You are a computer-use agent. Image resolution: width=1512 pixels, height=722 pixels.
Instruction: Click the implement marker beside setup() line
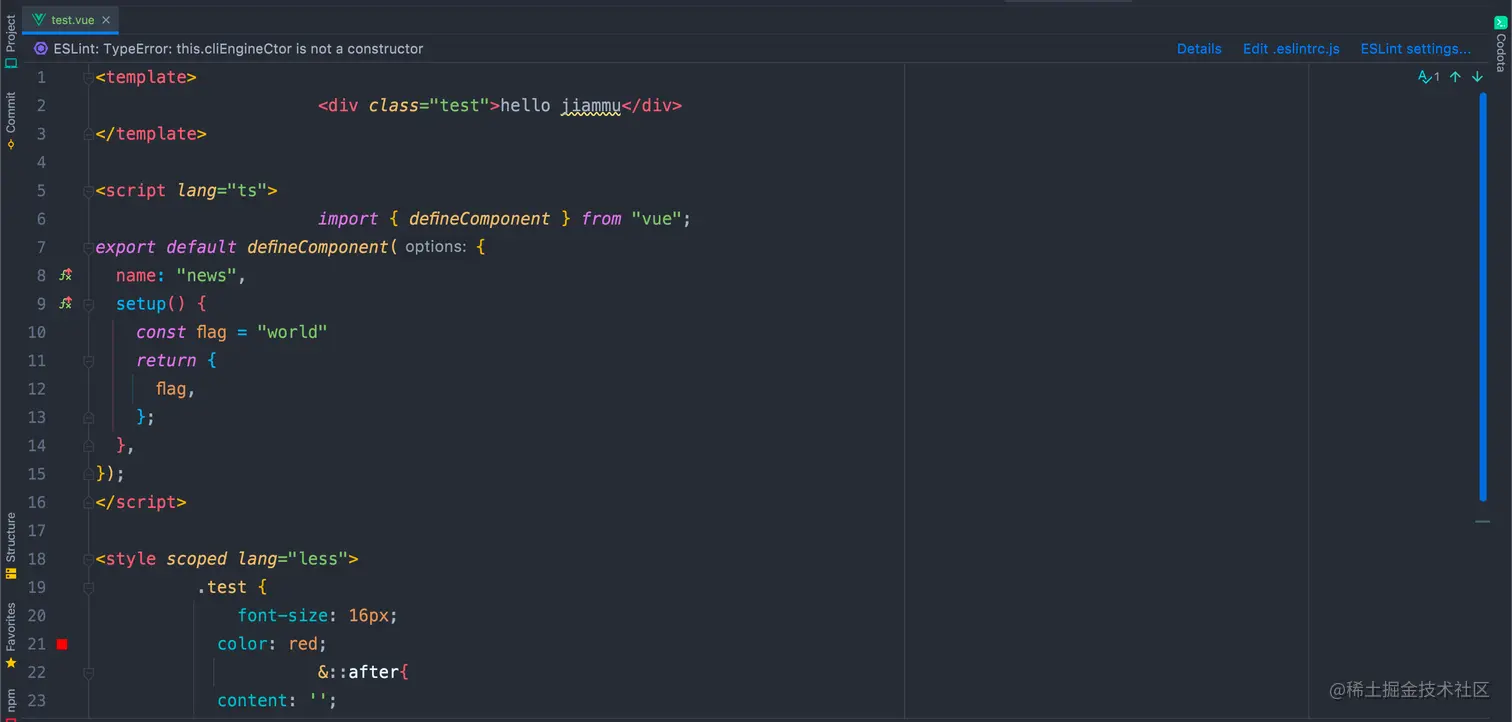tap(65, 303)
